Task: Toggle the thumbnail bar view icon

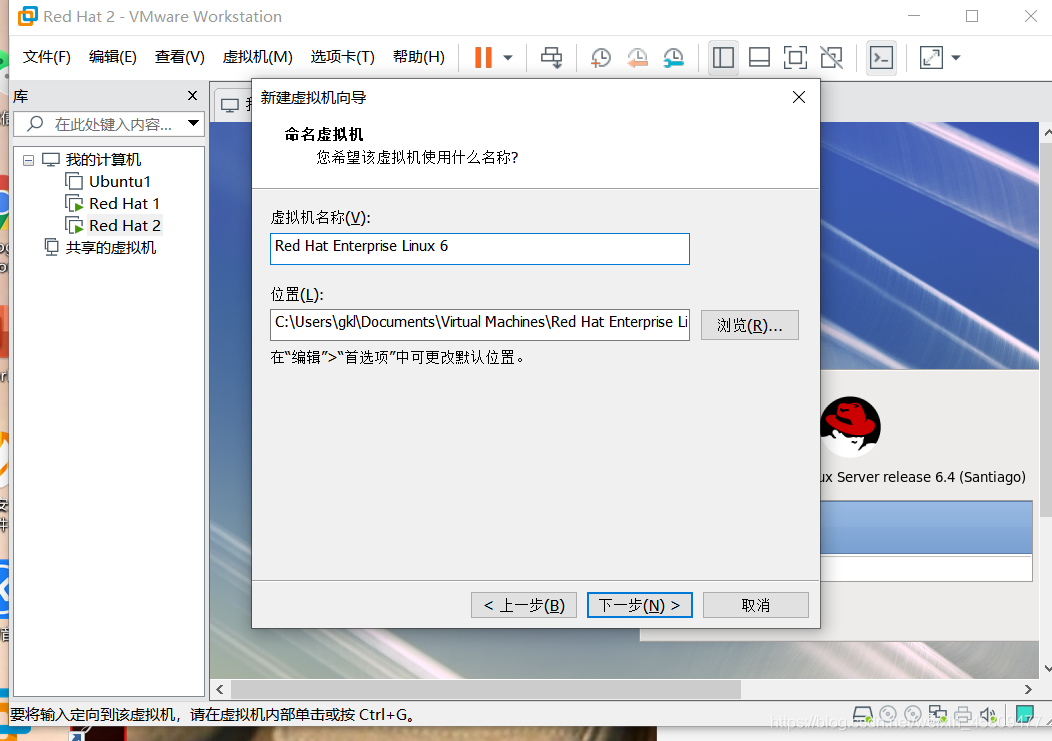Action: pyautogui.click(x=759, y=58)
